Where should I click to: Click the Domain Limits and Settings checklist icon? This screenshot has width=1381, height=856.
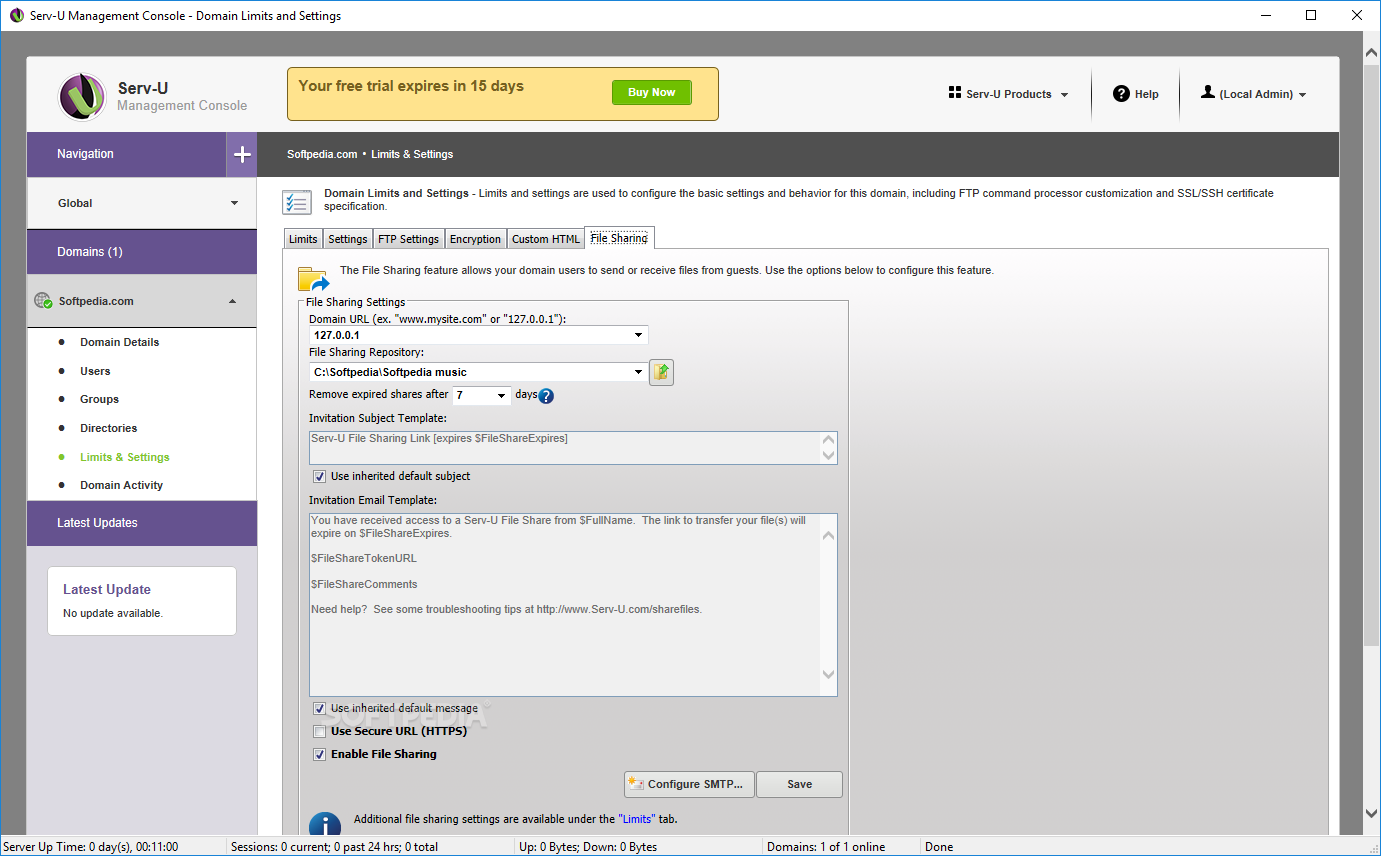click(296, 201)
